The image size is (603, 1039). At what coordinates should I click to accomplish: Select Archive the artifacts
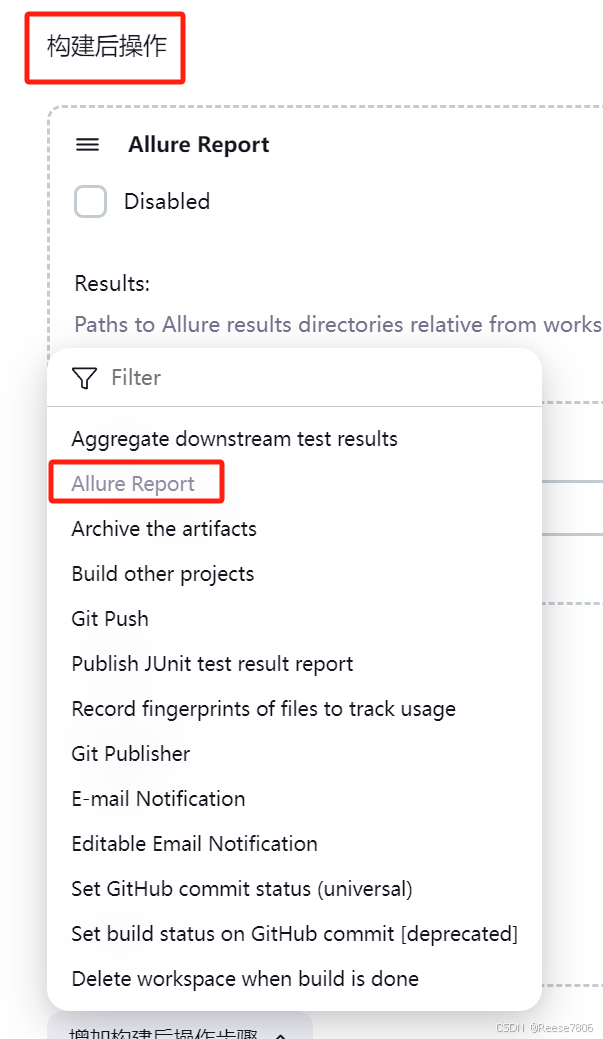164,529
